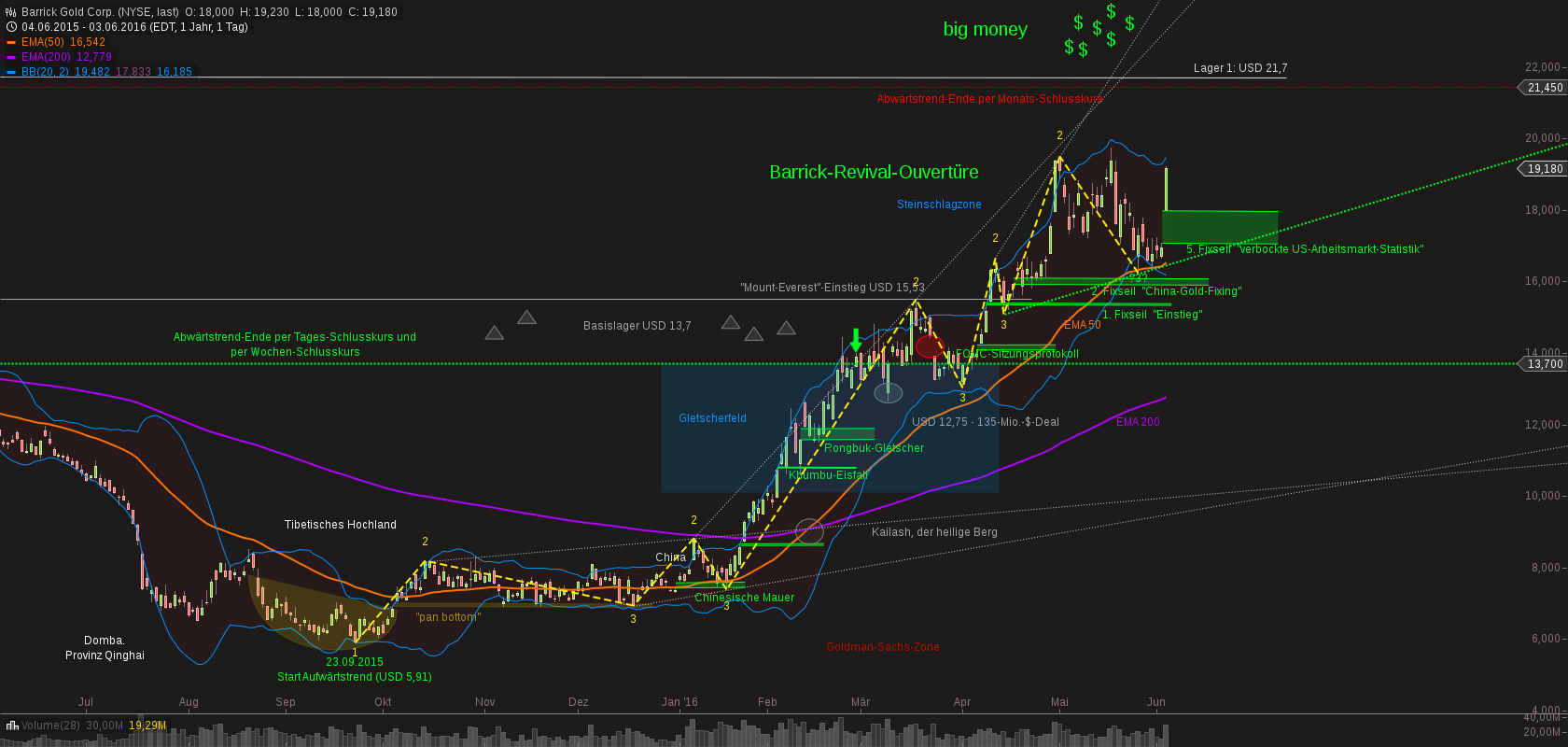Screen dimensions: 1568x747
Task: Click the candlestick chart-type icon beside Barrick Gold
Action: pos(11,12)
